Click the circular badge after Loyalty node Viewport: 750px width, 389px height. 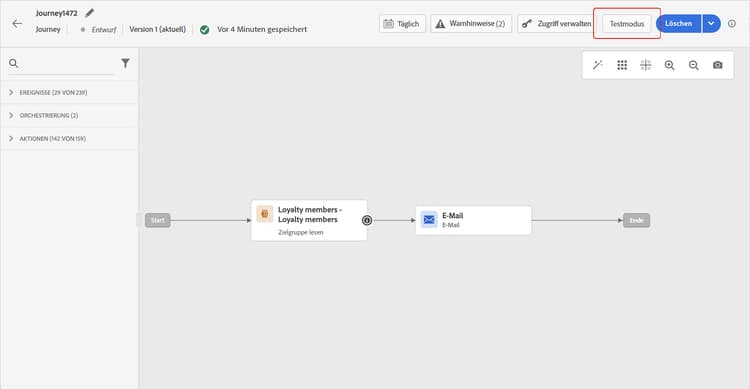click(367, 220)
